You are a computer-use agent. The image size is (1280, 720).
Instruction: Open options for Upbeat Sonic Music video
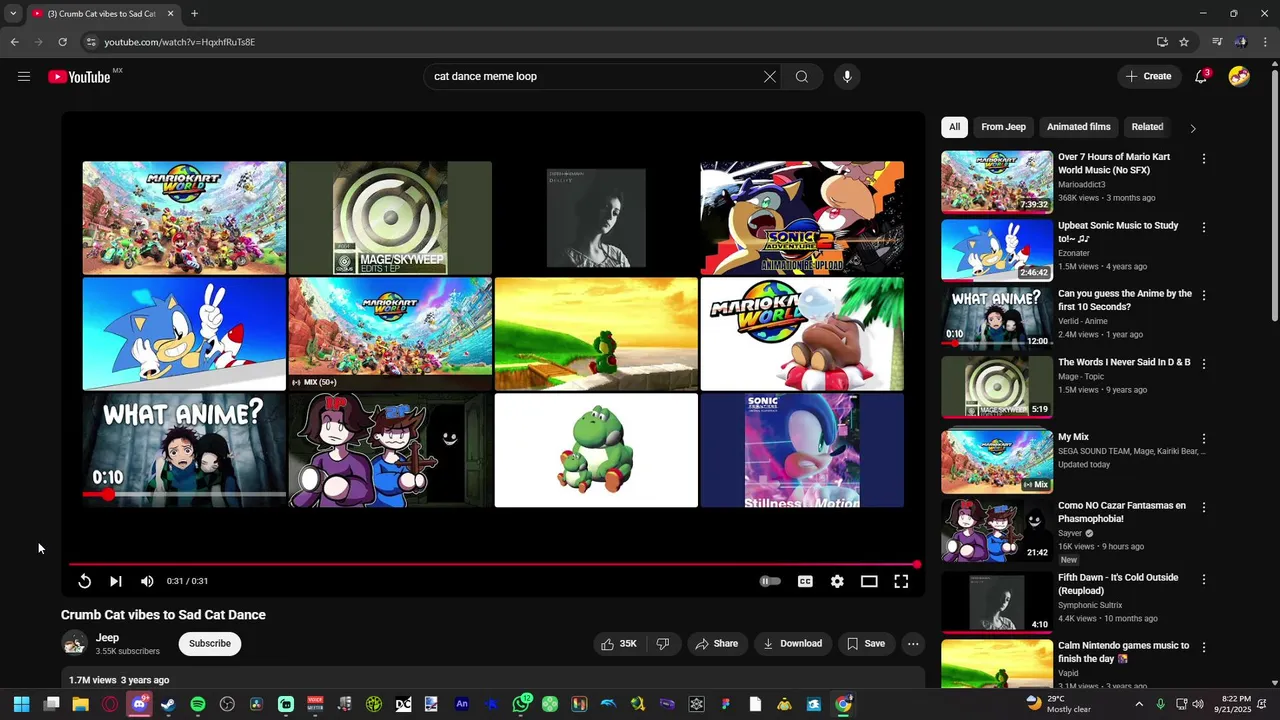tap(1203, 228)
